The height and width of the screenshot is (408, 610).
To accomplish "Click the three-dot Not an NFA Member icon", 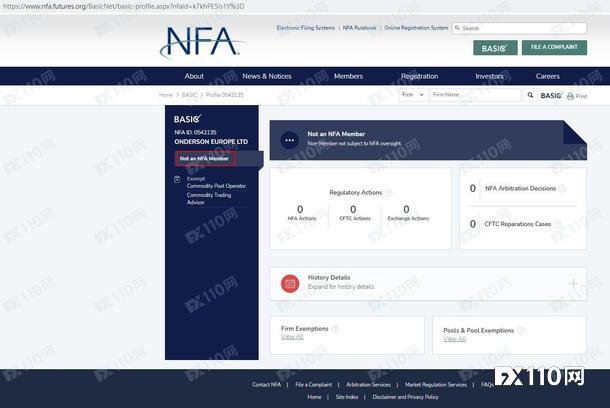I will (290, 140).
